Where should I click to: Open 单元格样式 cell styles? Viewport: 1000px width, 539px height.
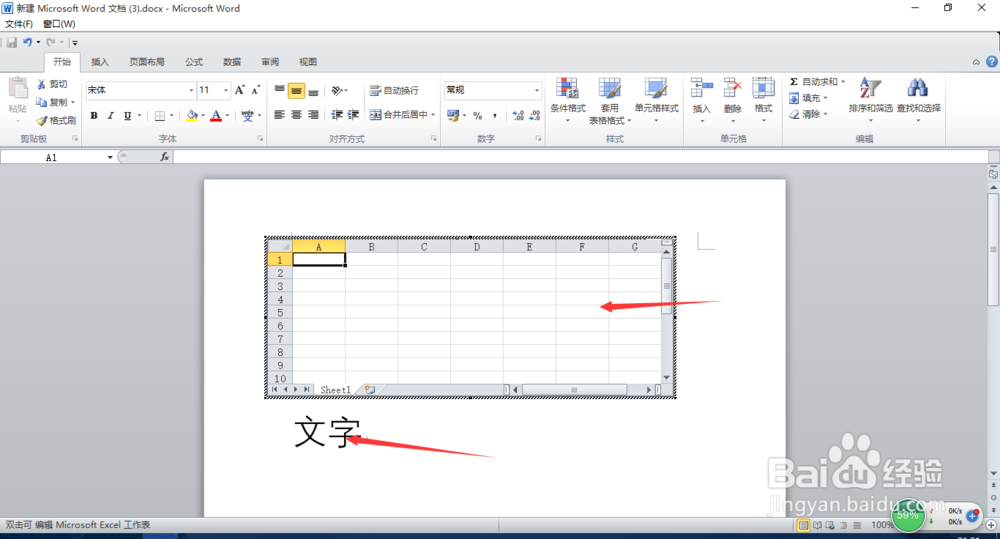(656, 101)
